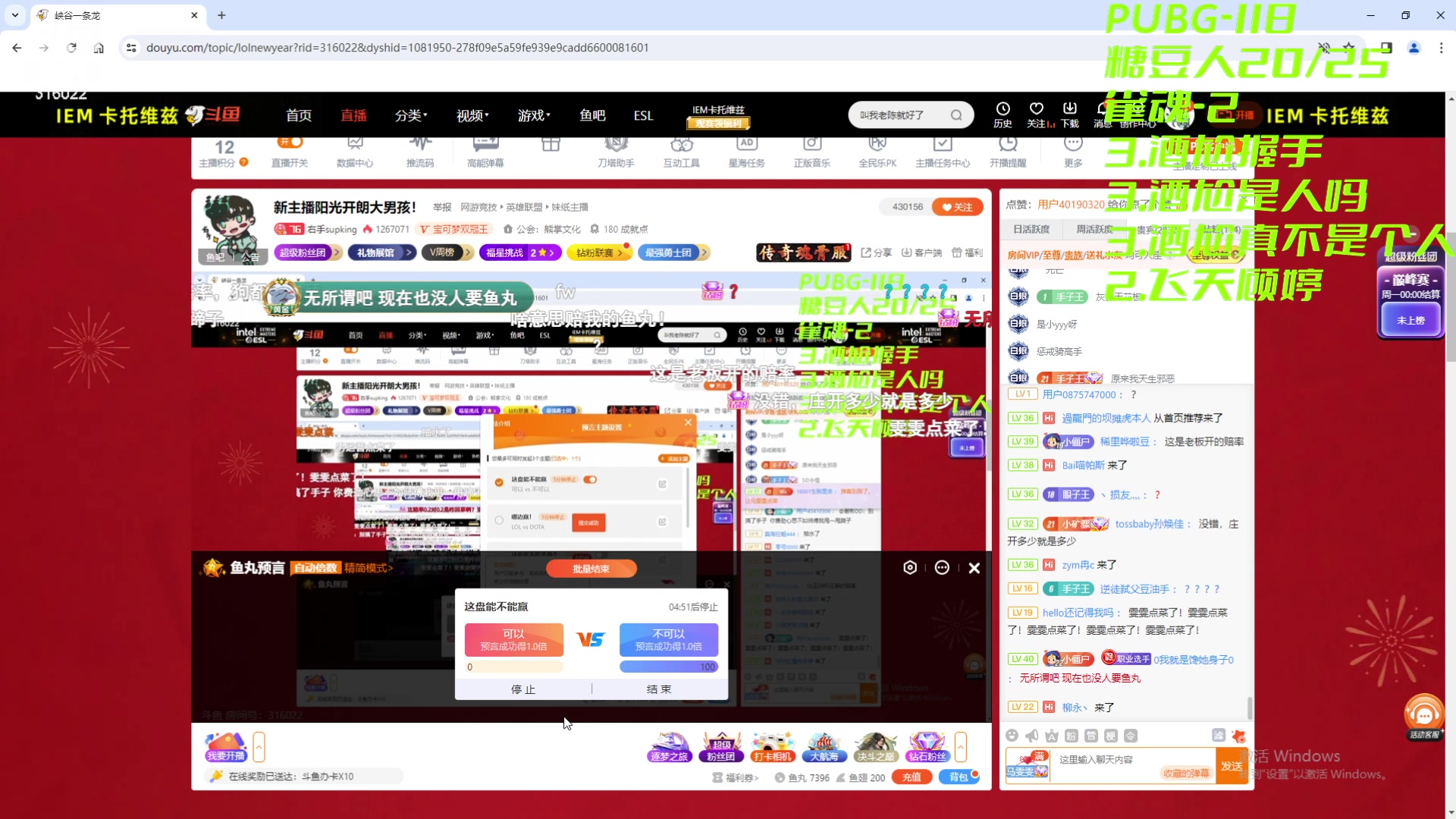Click the 关注 follow button by 430156
Viewport: 1456px width, 819px height.
[x=957, y=207]
